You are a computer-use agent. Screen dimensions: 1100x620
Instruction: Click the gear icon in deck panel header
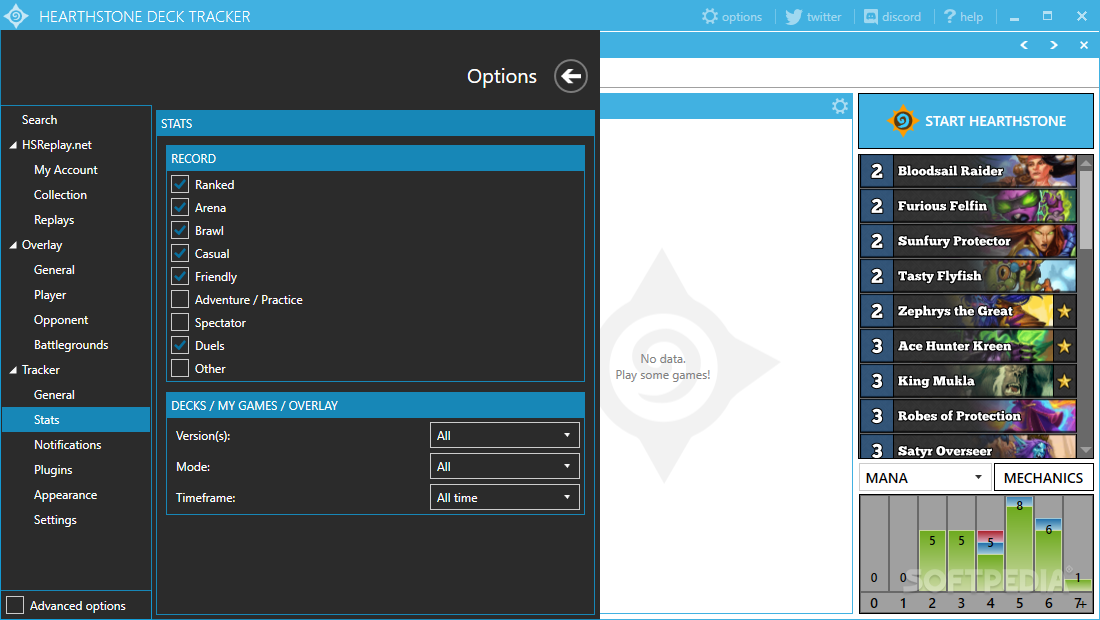(x=840, y=106)
